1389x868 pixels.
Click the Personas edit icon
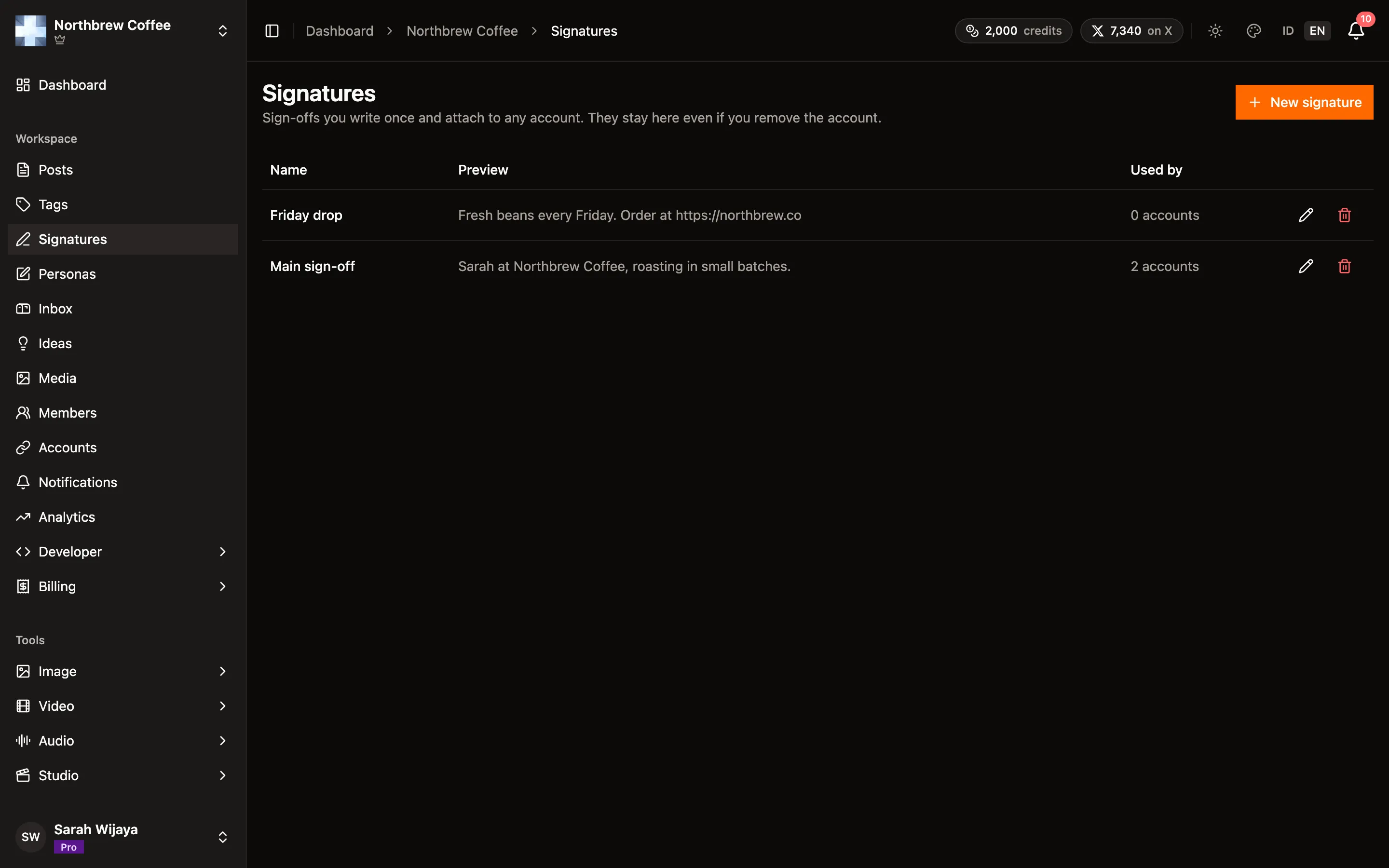coord(23,274)
